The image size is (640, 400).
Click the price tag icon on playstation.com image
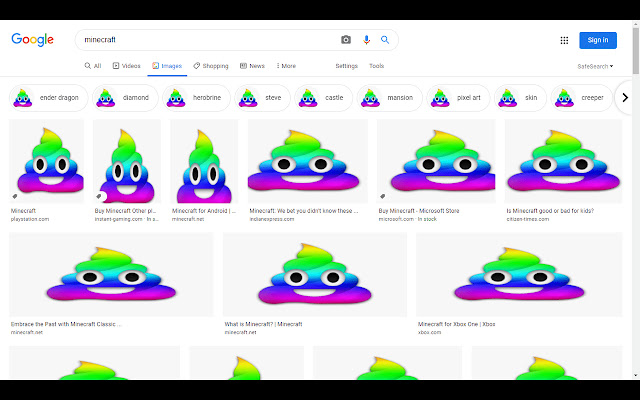point(15,196)
